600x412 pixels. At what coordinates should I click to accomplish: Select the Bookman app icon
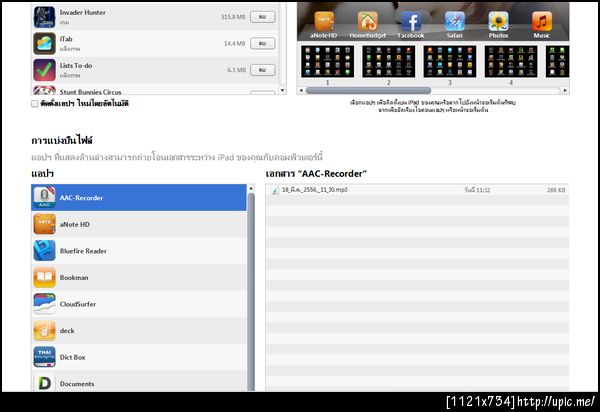click(x=44, y=277)
